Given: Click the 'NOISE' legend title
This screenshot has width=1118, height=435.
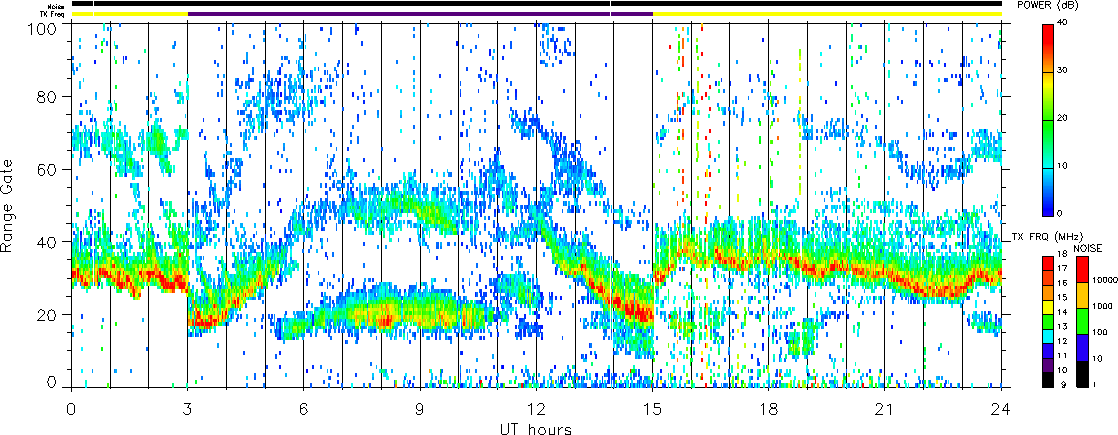Looking at the screenshot, I should (1087, 248).
